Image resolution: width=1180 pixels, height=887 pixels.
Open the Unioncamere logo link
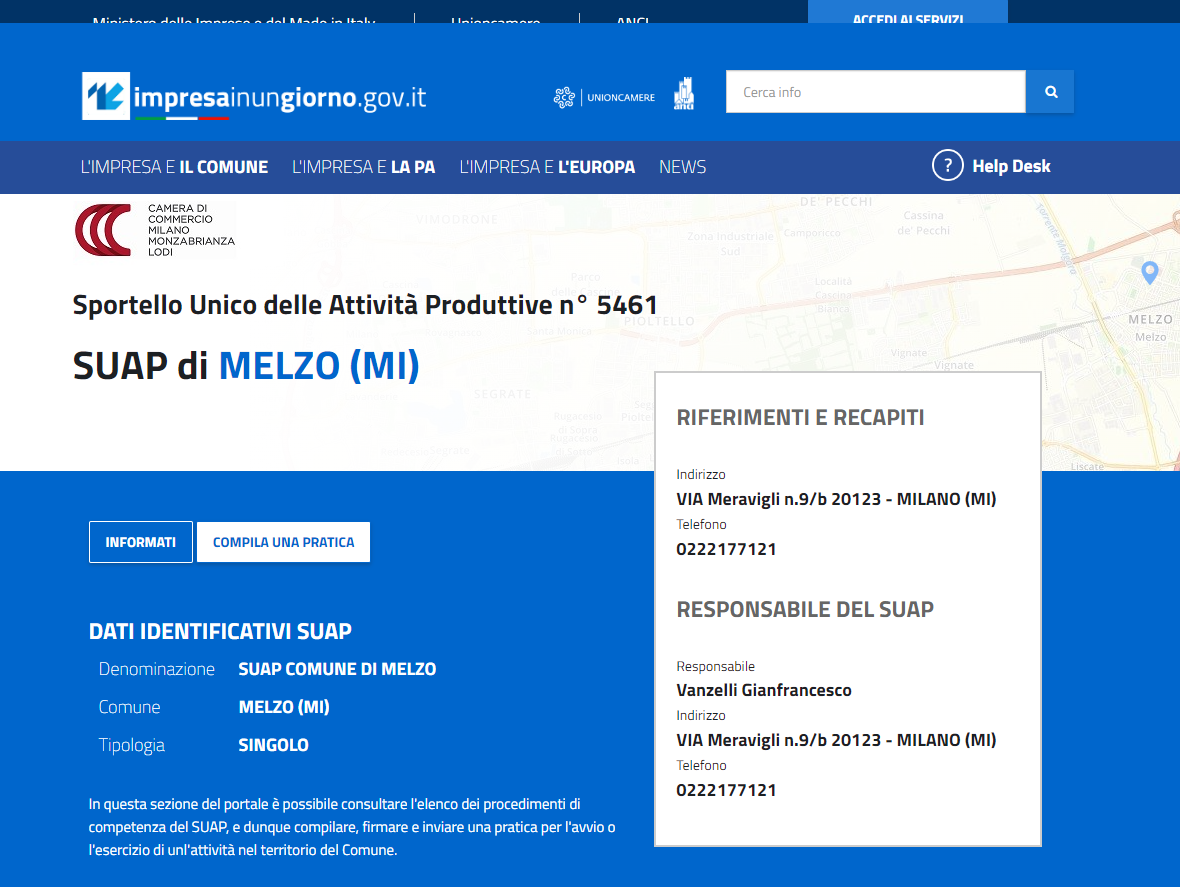click(x=604, y=97)
